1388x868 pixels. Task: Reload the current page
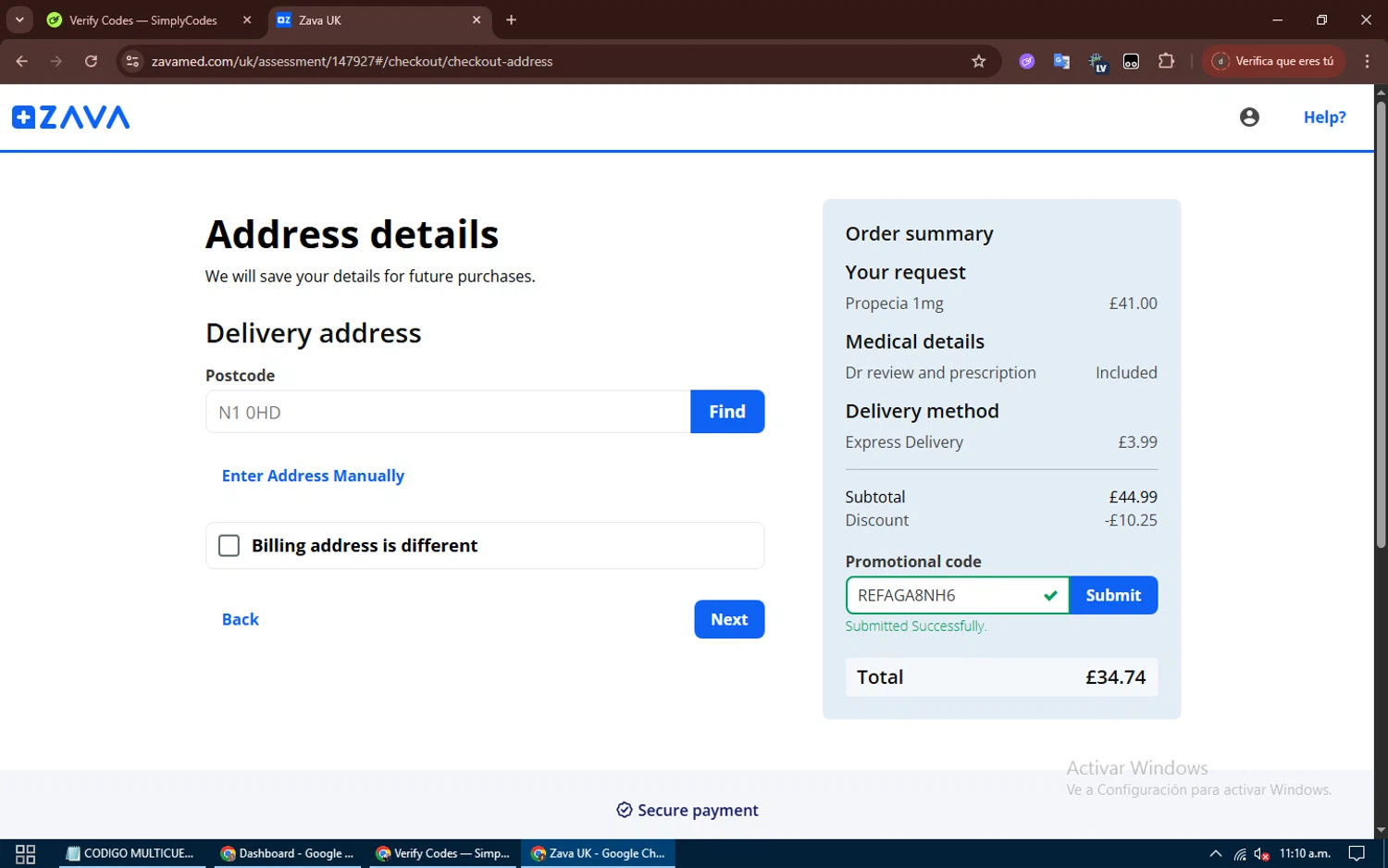pos(91,61)
